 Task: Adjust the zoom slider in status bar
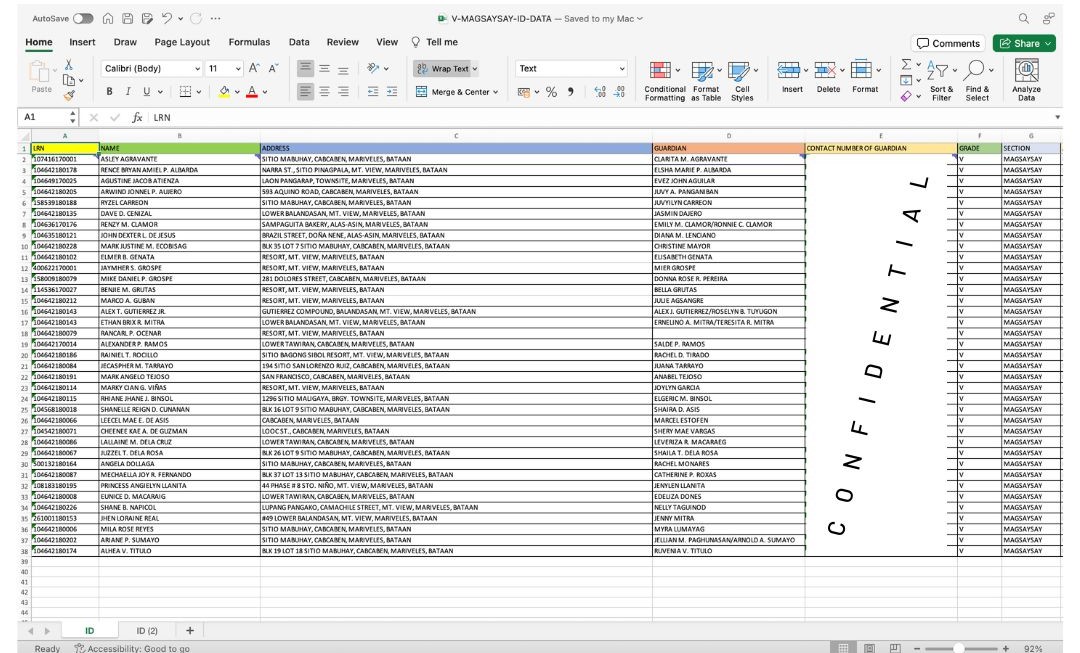(959, 648)
